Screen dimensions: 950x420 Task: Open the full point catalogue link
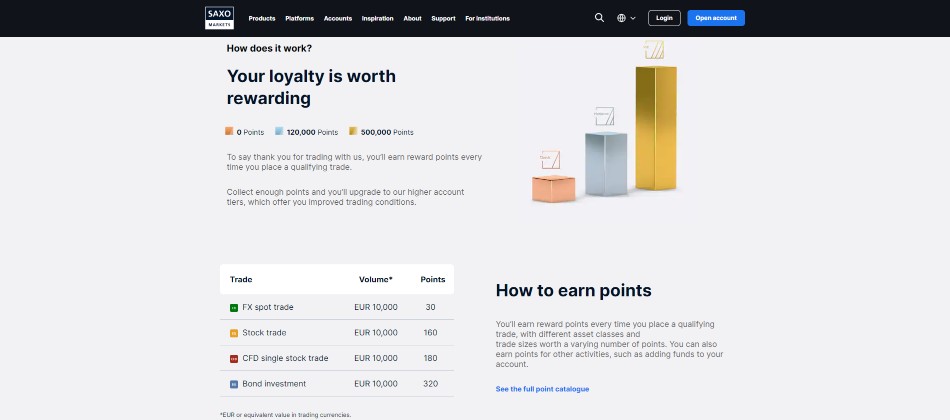tap(542, 388)
